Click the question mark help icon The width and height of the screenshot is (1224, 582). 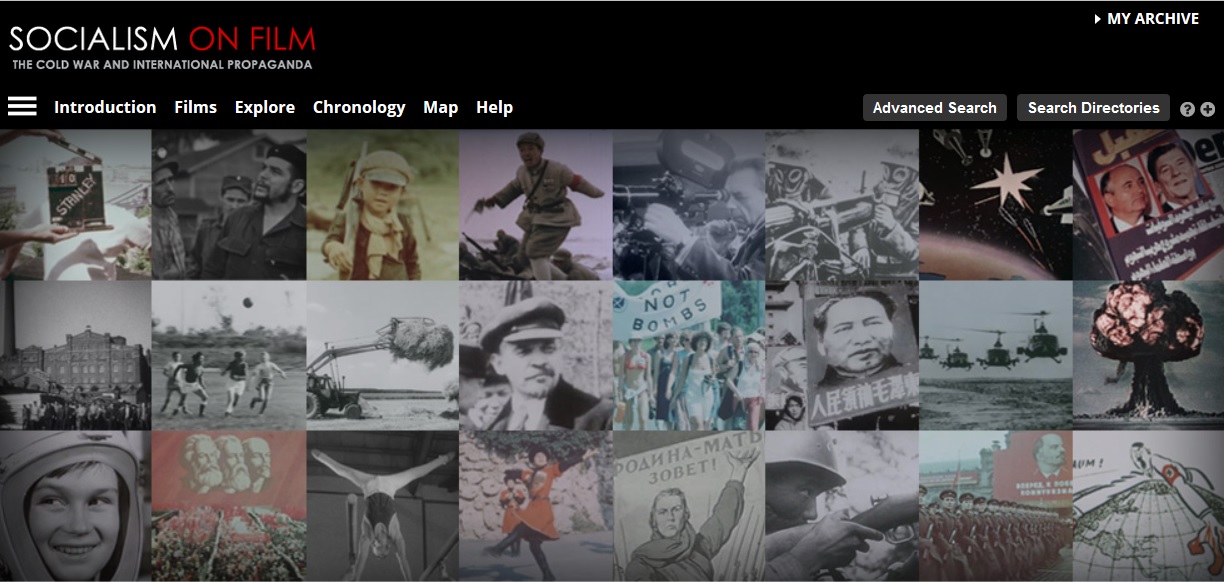click(x=1187, y=109)
